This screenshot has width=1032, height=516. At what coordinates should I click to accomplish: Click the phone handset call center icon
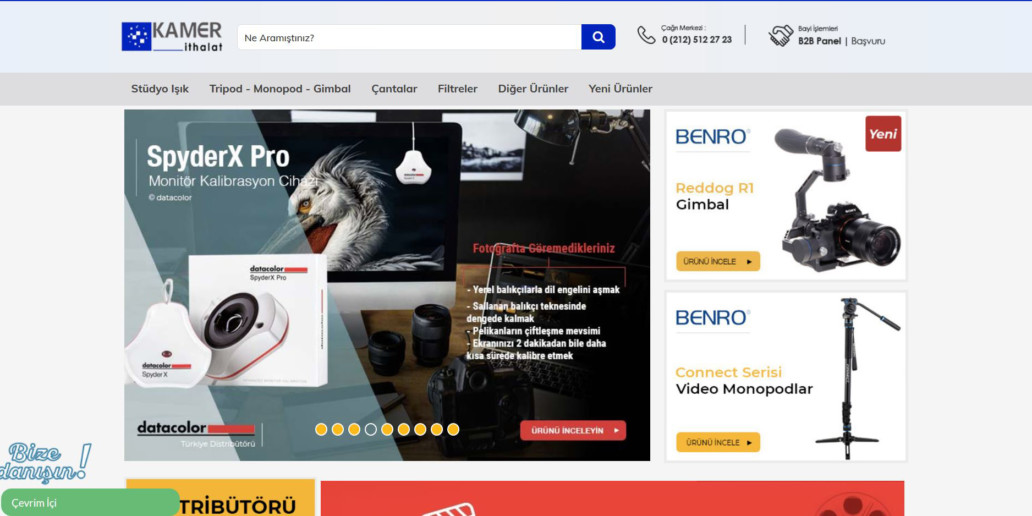click(x=646, y=35)
